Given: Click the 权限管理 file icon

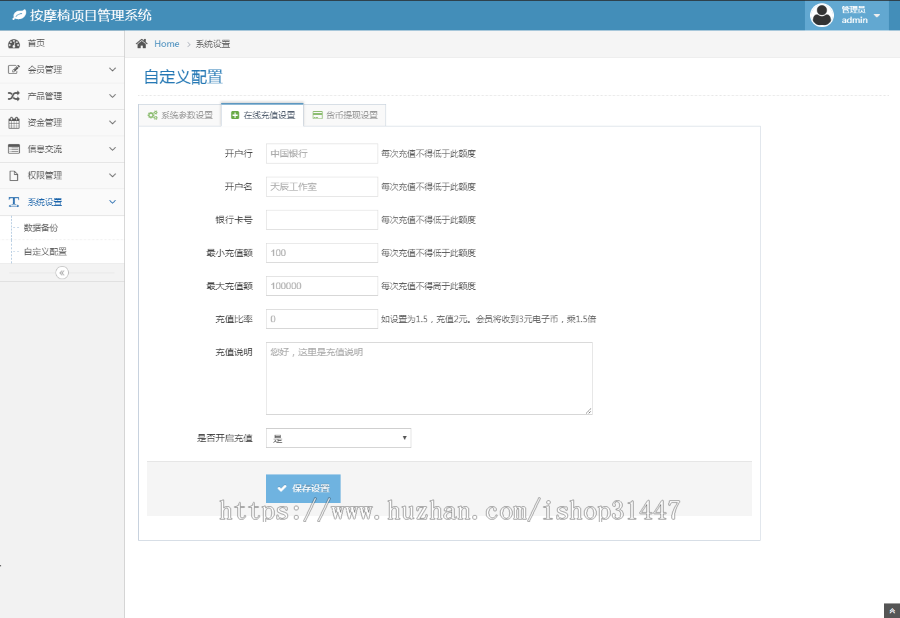Looking at the screenshot, I should coord(14,176).
